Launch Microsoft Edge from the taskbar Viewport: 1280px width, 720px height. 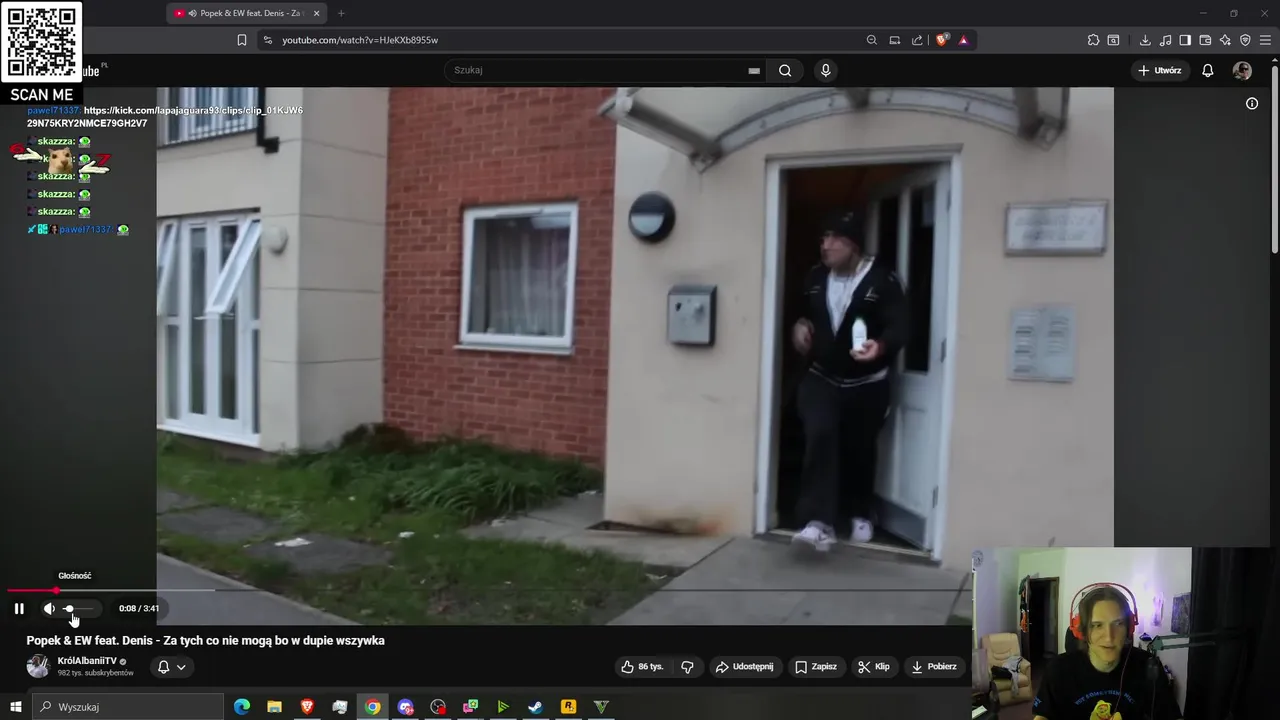point(242,707)
